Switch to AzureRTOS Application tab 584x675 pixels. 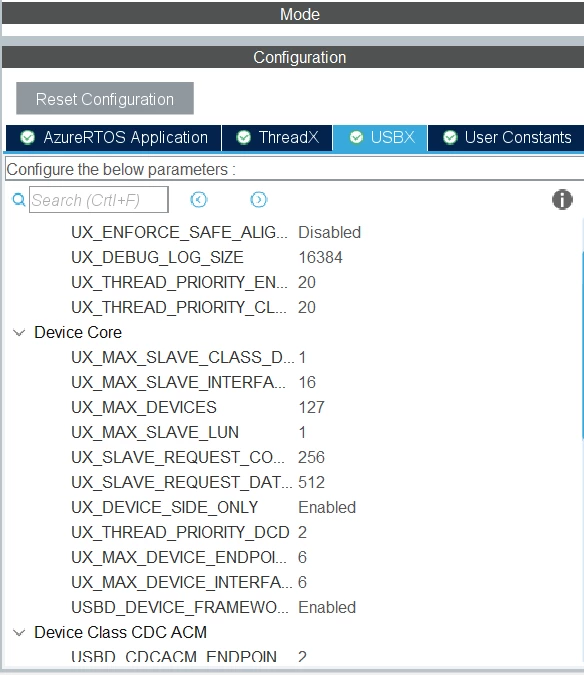114,138
